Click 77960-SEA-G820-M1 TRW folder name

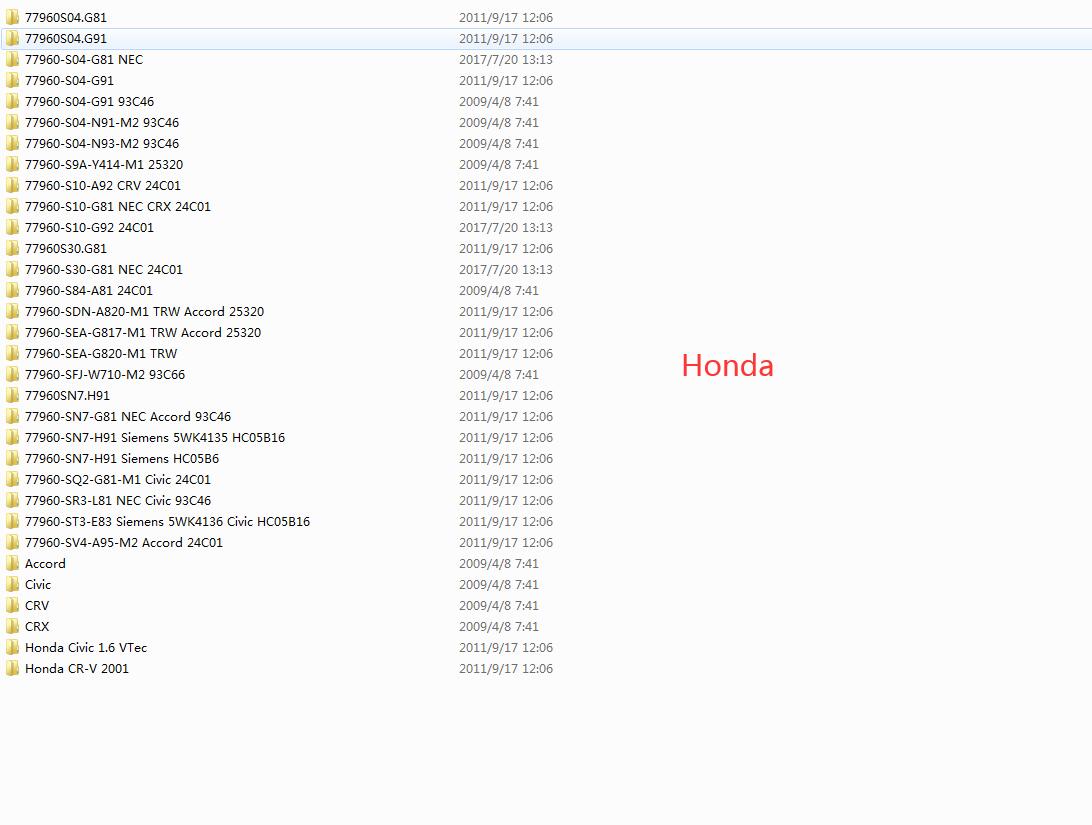[x=101, y=354]
